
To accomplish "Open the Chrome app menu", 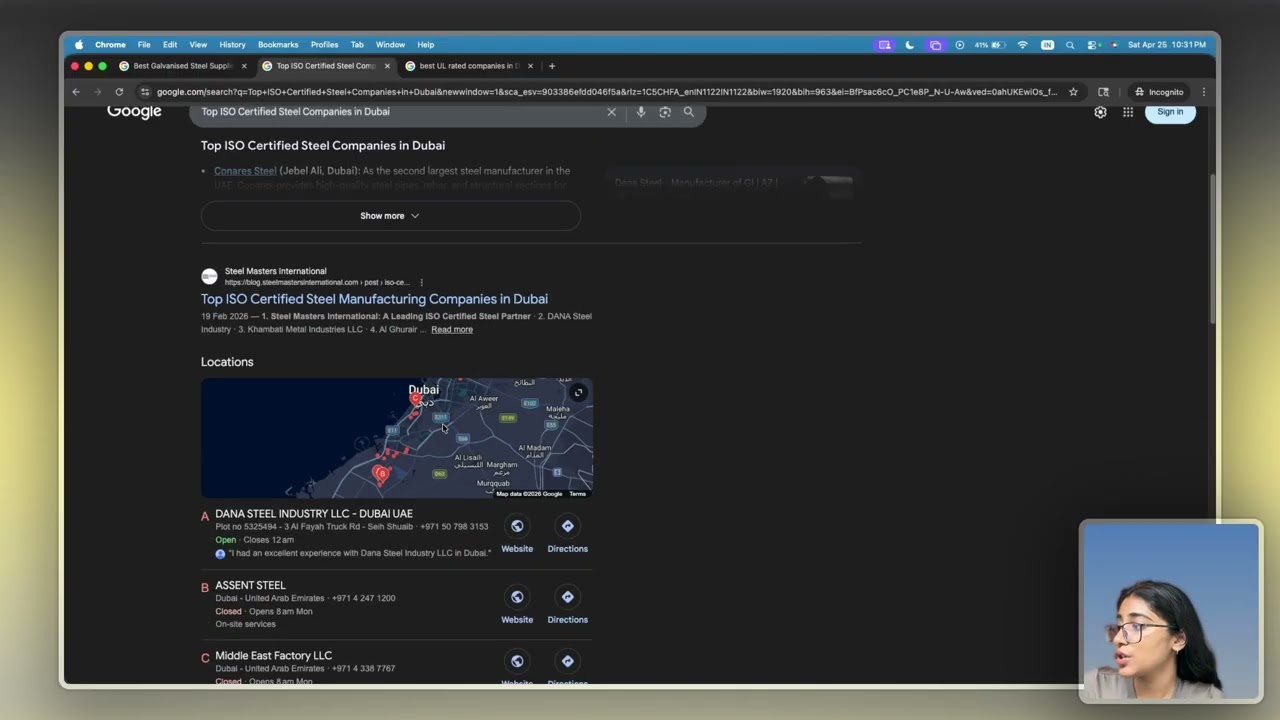I will tap(110, 45).
